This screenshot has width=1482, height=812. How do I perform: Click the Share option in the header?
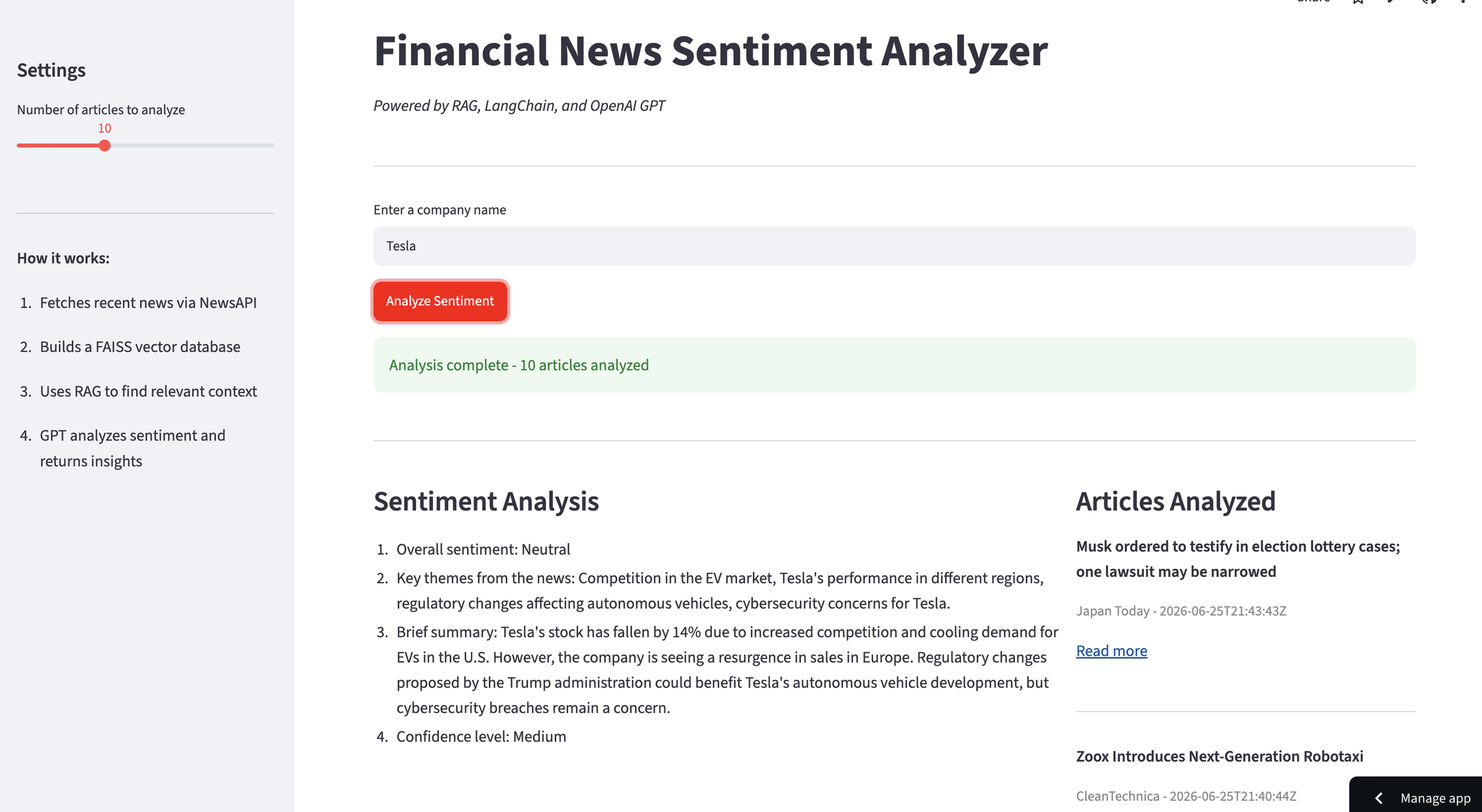[1312, 1]
